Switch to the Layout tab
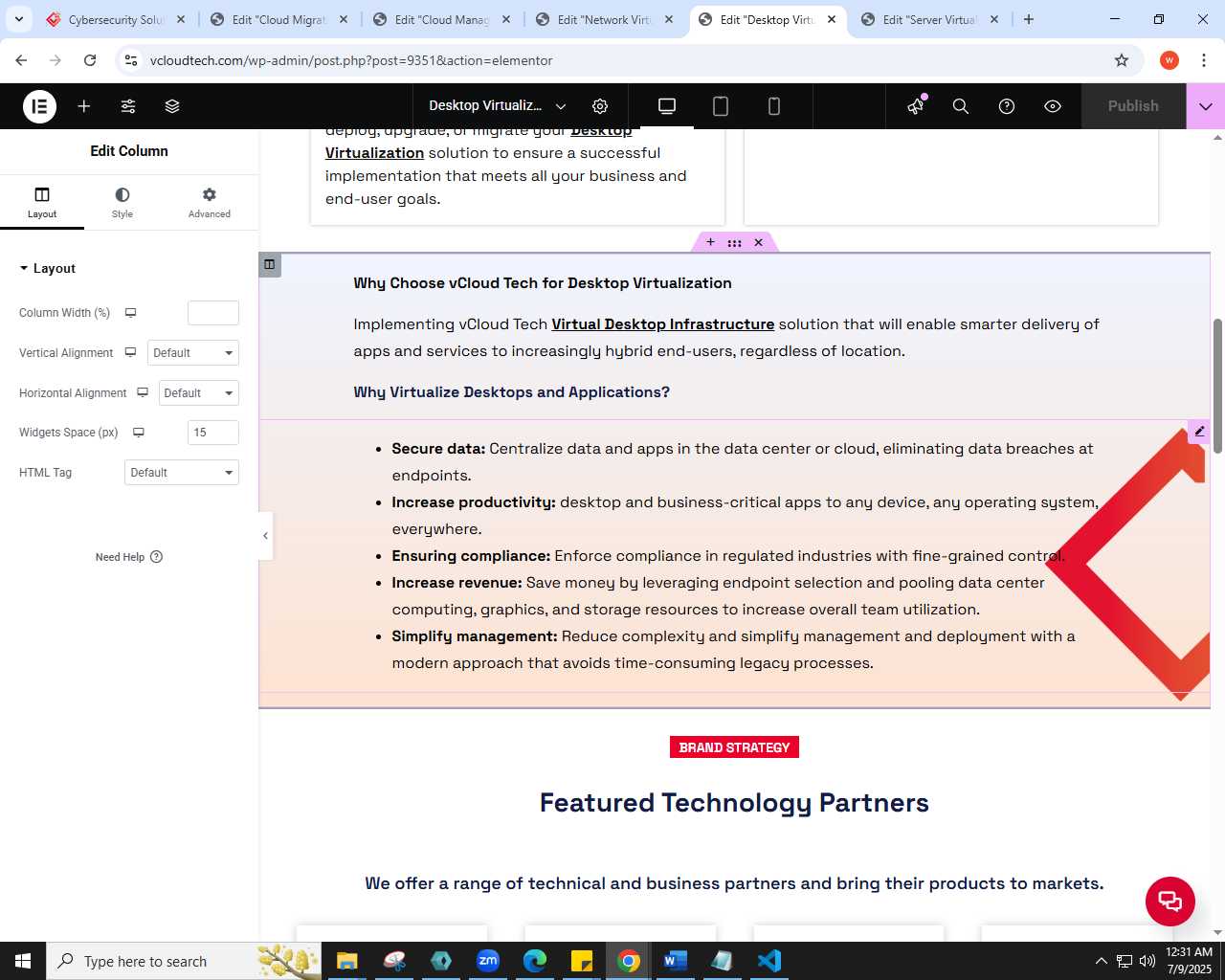Viewport: 1225px width, 980px height. [x=42, y=203]
